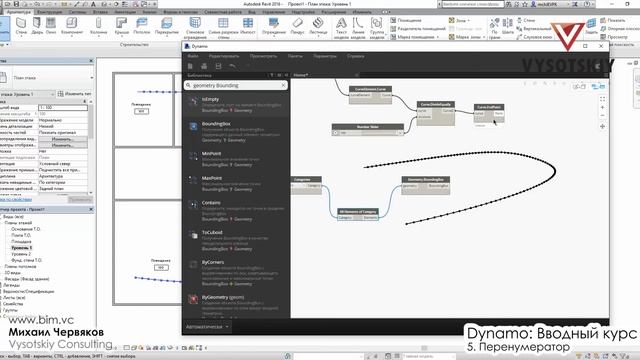
Task: Select the Пандус (Ramp) tool
Action: [298, 26]
